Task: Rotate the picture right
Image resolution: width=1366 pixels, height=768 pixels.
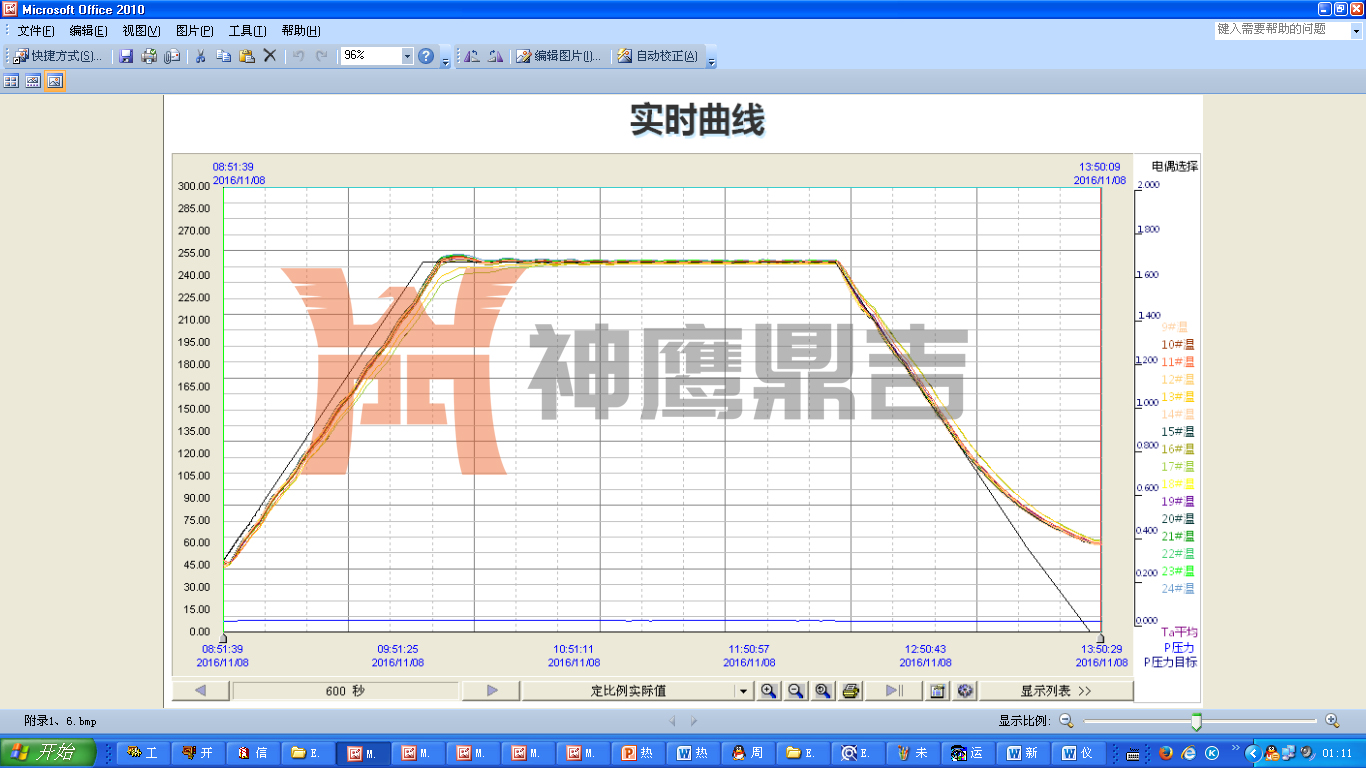Action: point(495,56)
